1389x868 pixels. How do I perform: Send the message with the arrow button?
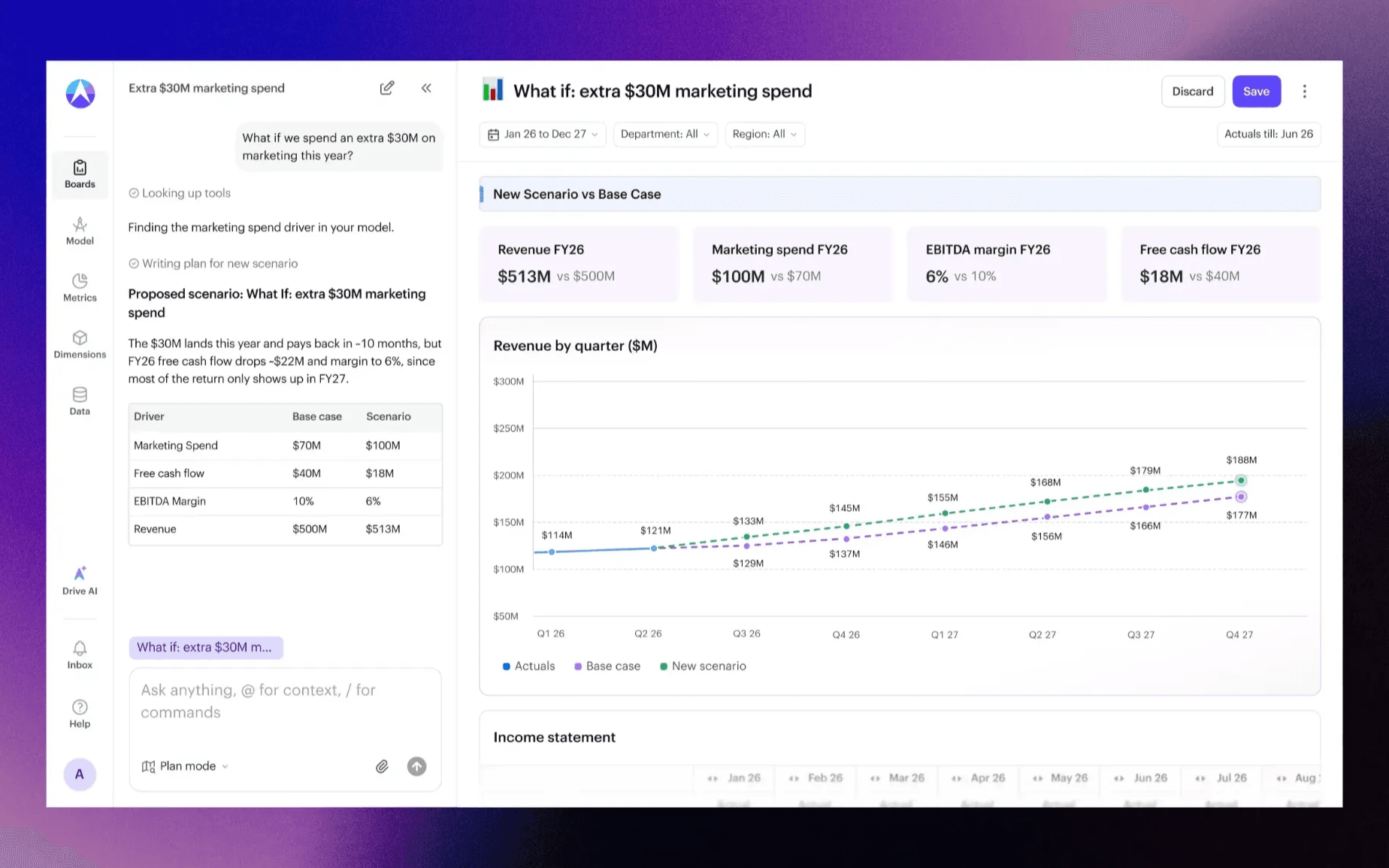point(416,766)
